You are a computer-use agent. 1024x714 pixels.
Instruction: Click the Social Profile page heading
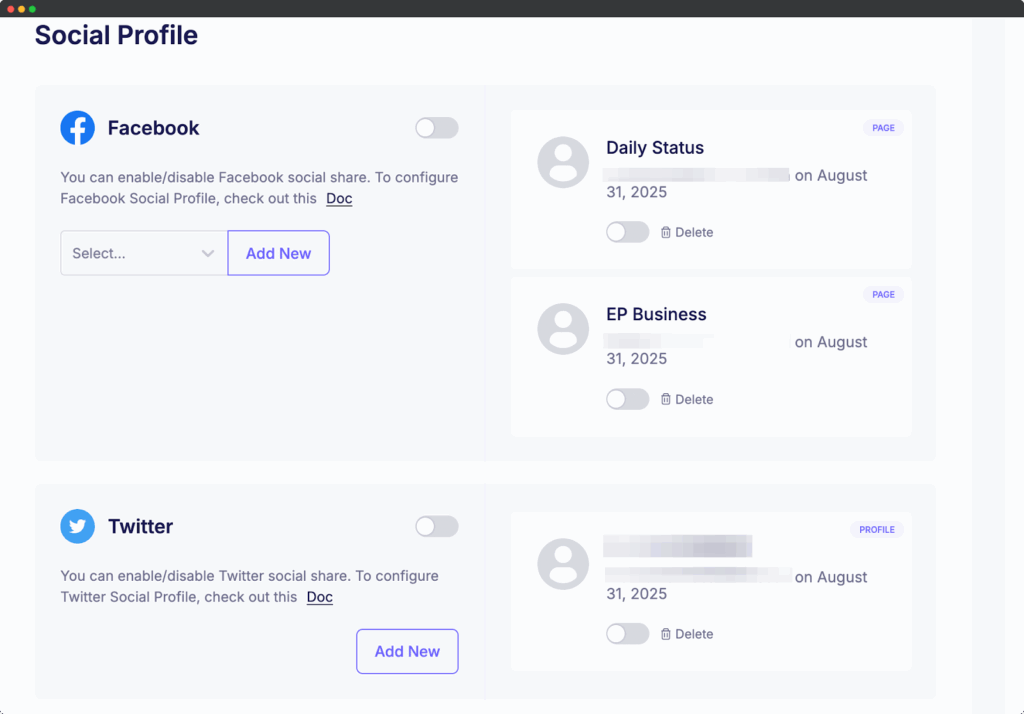tap(116, 35)
